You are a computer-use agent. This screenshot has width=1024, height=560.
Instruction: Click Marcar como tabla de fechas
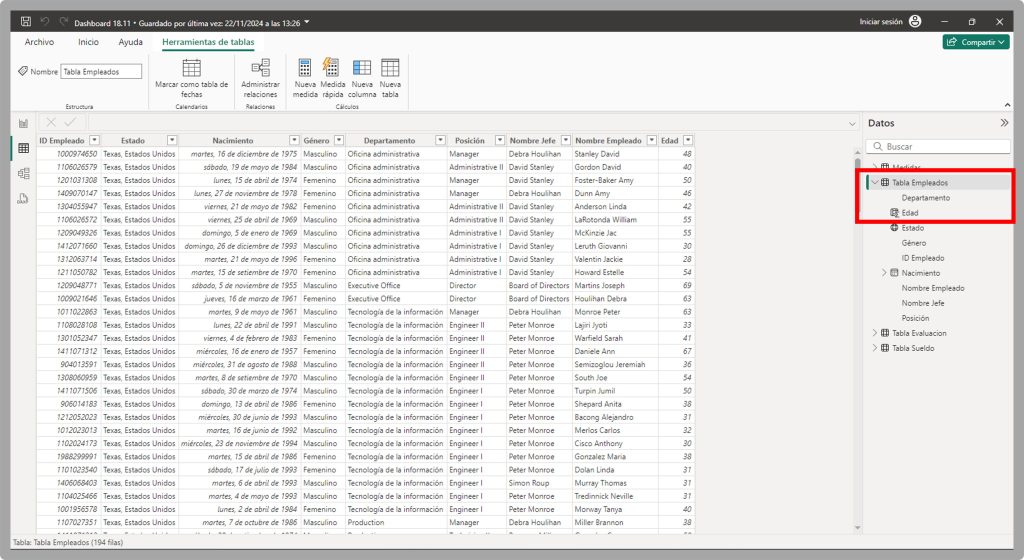(x=191, y=68)
